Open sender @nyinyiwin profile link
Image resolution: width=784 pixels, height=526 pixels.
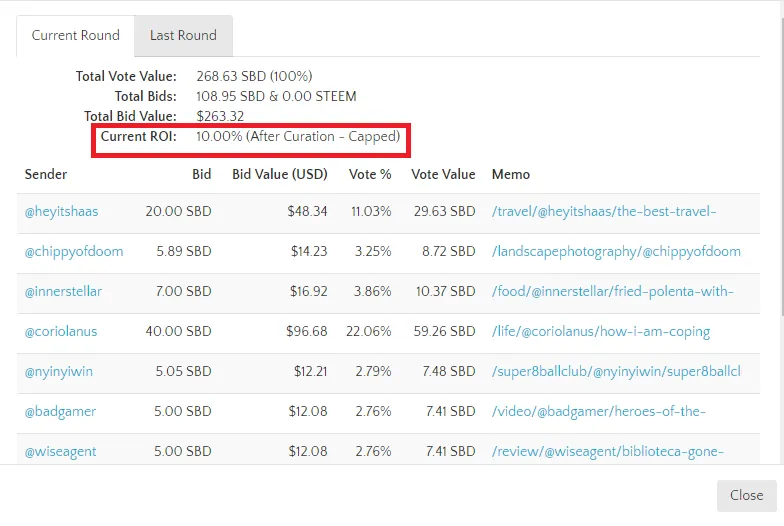click(x=58, y=372)
